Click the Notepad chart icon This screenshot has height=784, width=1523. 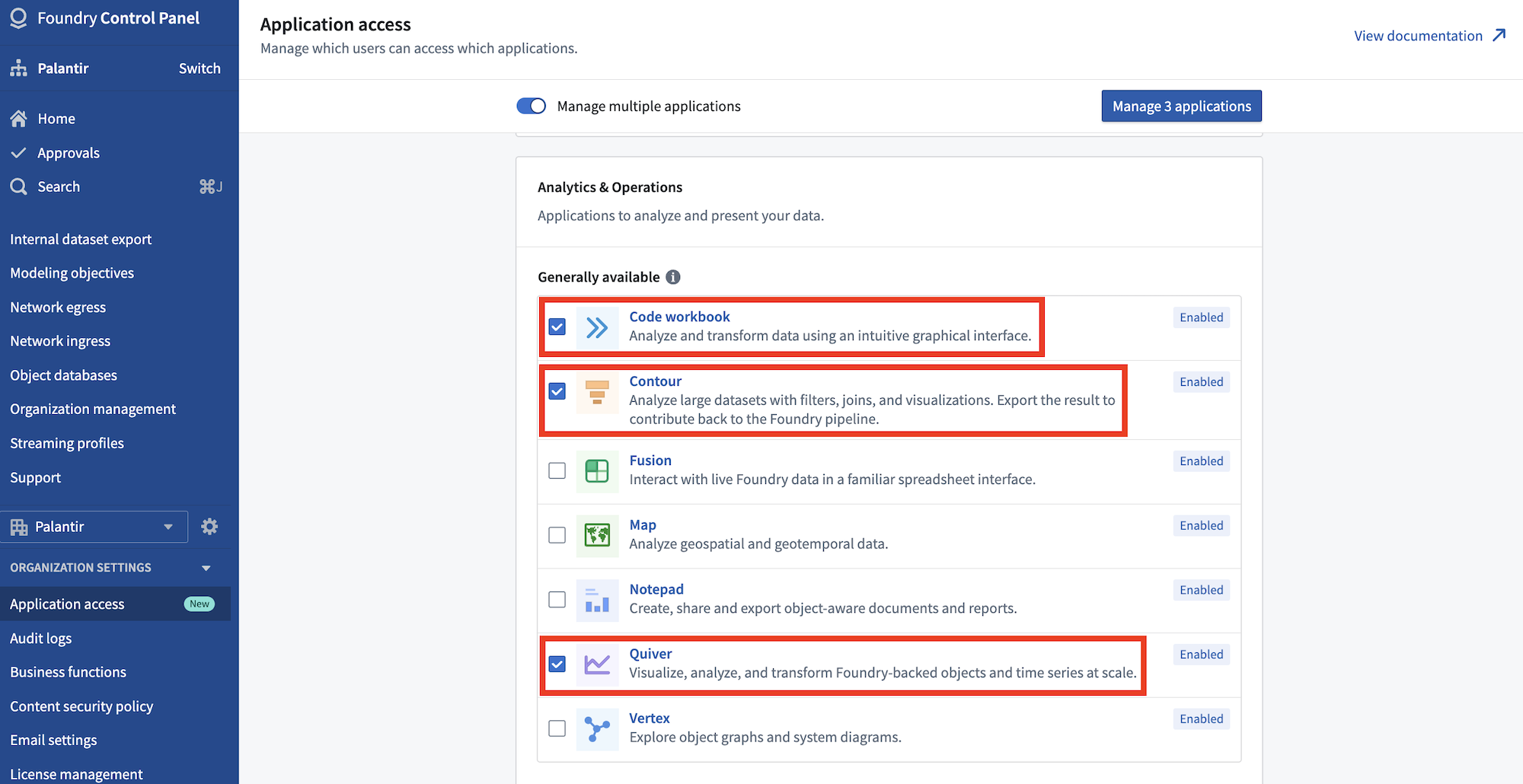597,600
